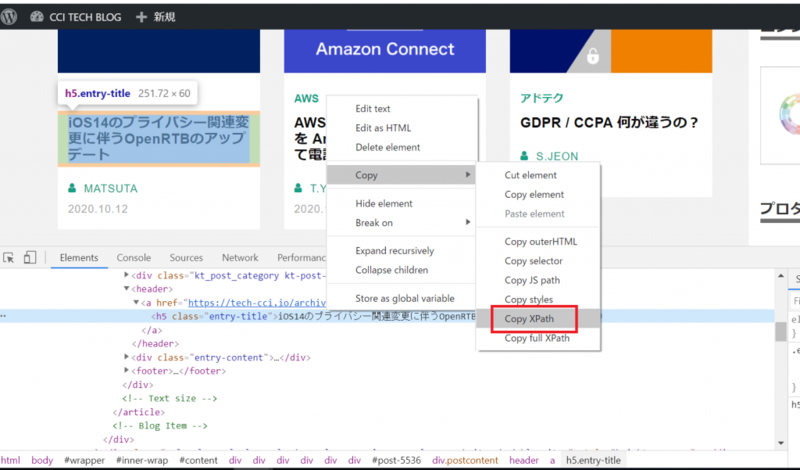Click author icon next to S.JEON
The height and width of the screenshot is (470, 800).
coord(524,156)
